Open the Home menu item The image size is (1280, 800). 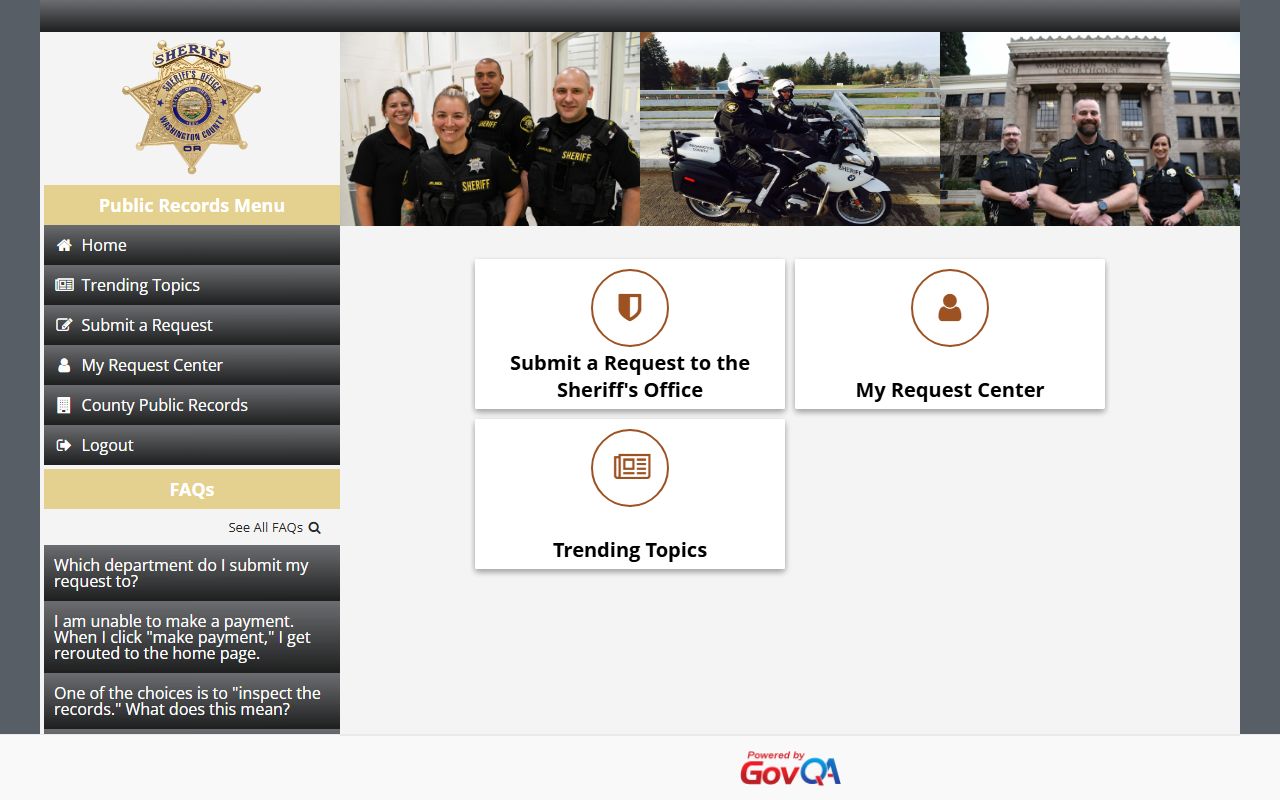coord(192,245)
